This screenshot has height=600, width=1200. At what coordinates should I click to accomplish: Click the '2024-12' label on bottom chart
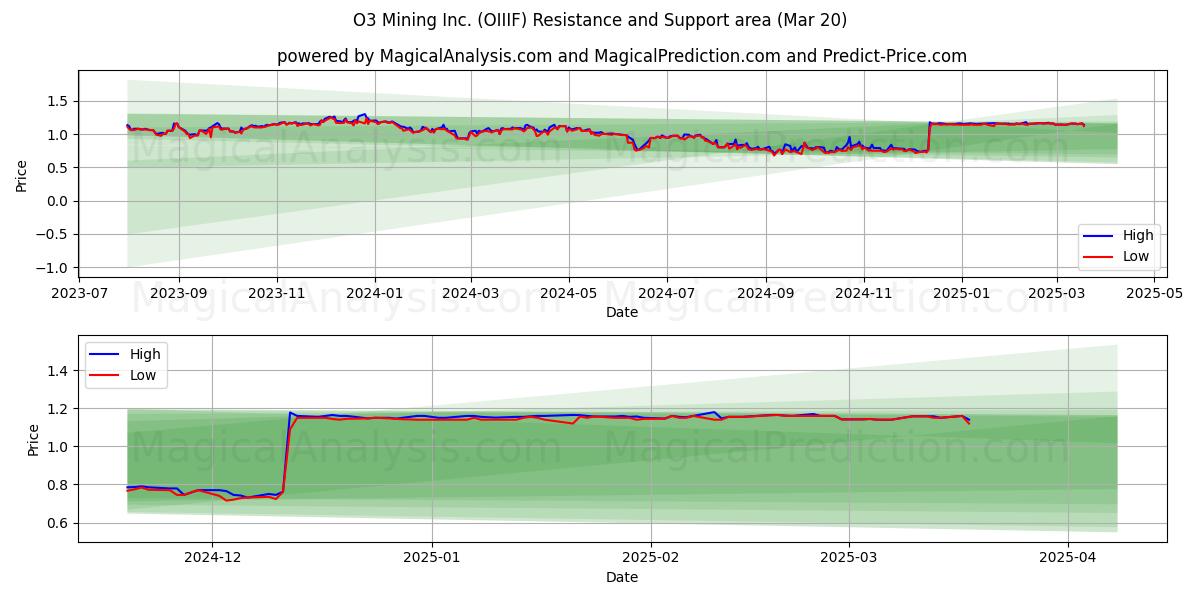point(213,560)
